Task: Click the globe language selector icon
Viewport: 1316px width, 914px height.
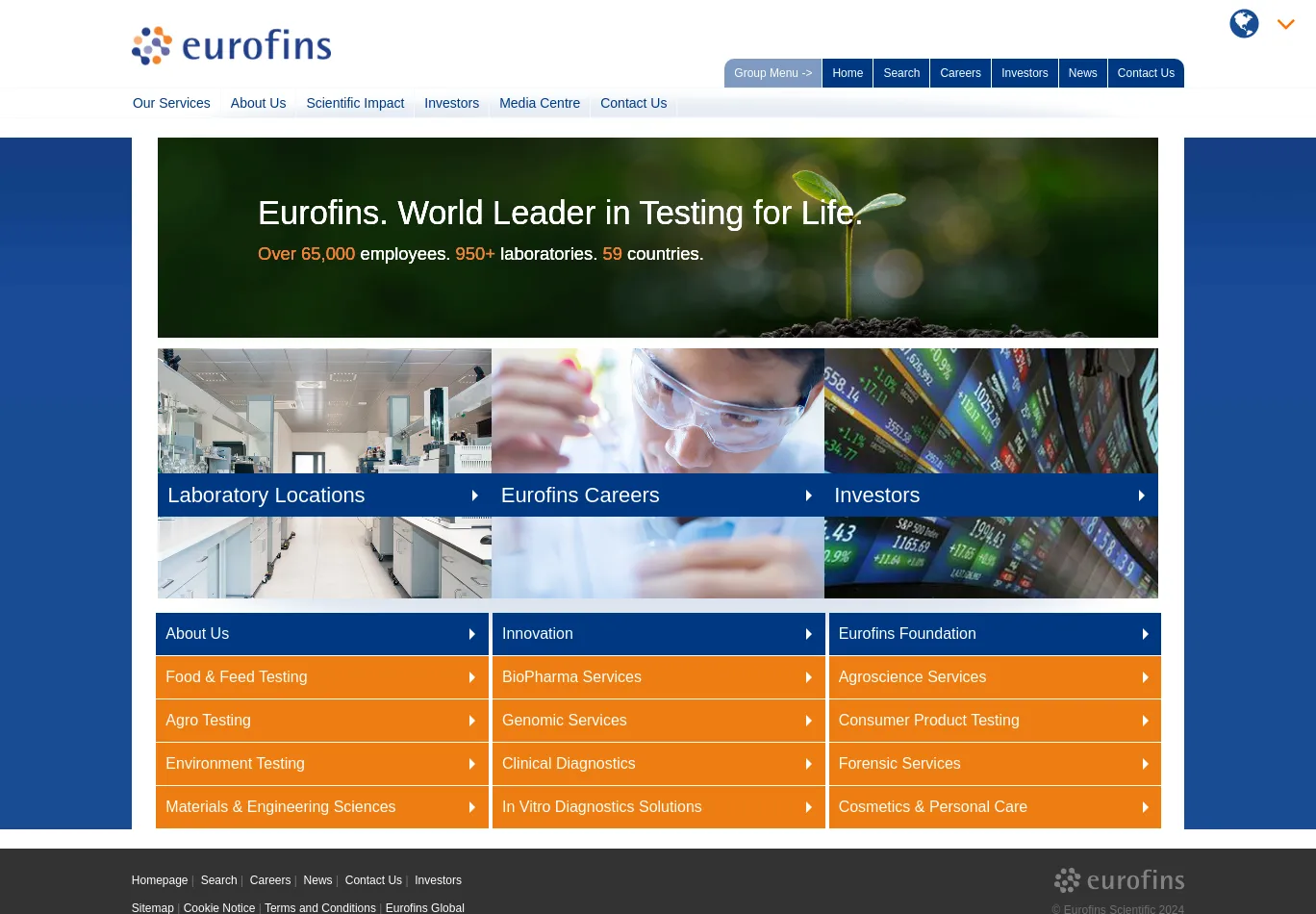Action: click(x=1244, y=24)
